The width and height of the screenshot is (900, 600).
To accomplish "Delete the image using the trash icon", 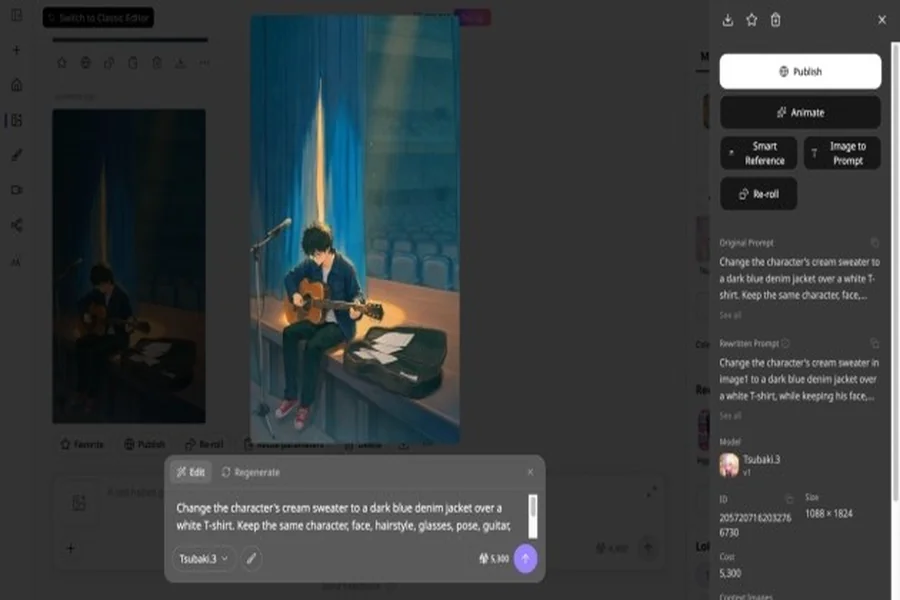I will (x=775, y=20).
